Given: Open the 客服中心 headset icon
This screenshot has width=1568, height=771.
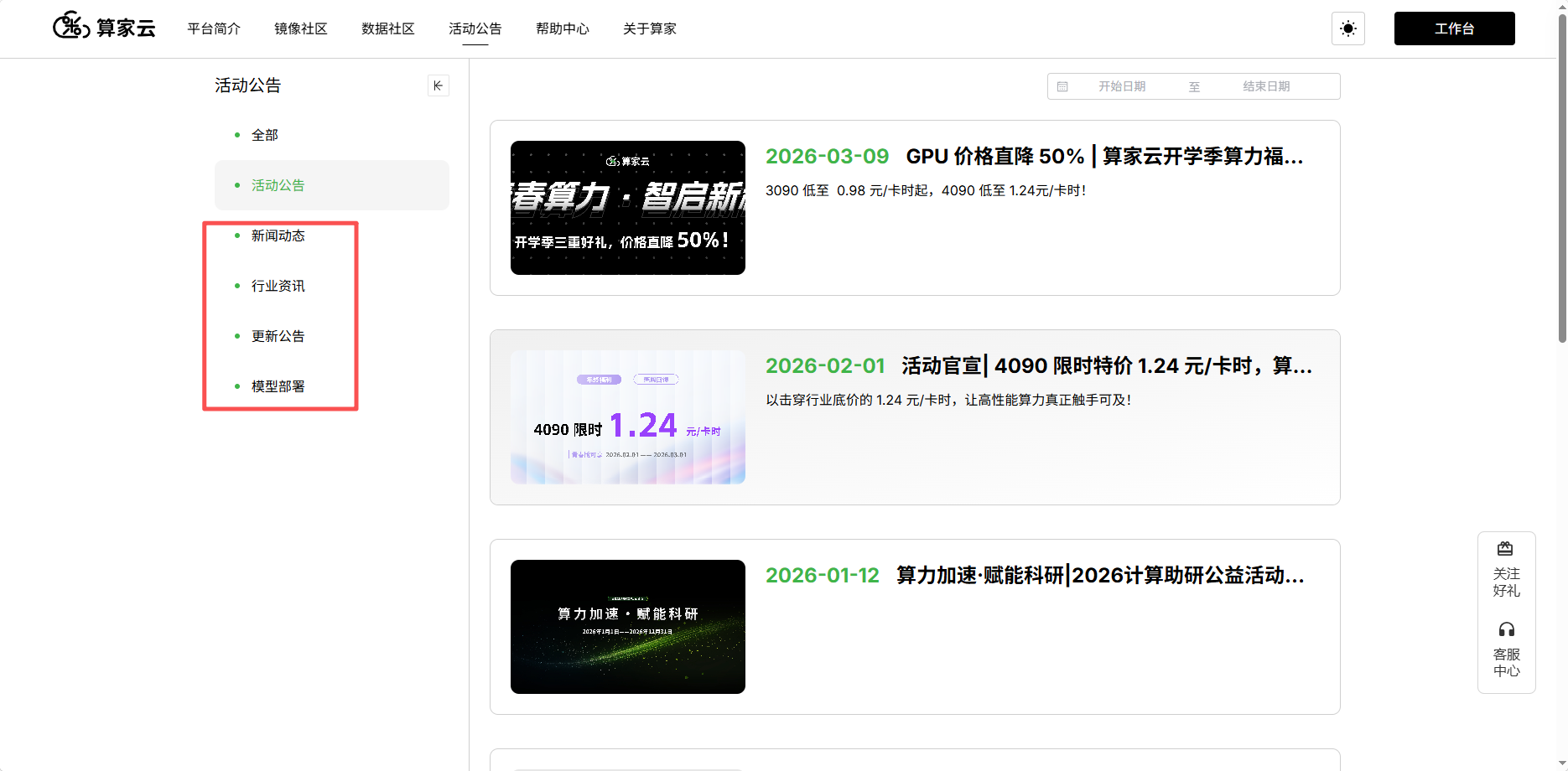Looking at the screenshot, I should [x=1506, y=629].
